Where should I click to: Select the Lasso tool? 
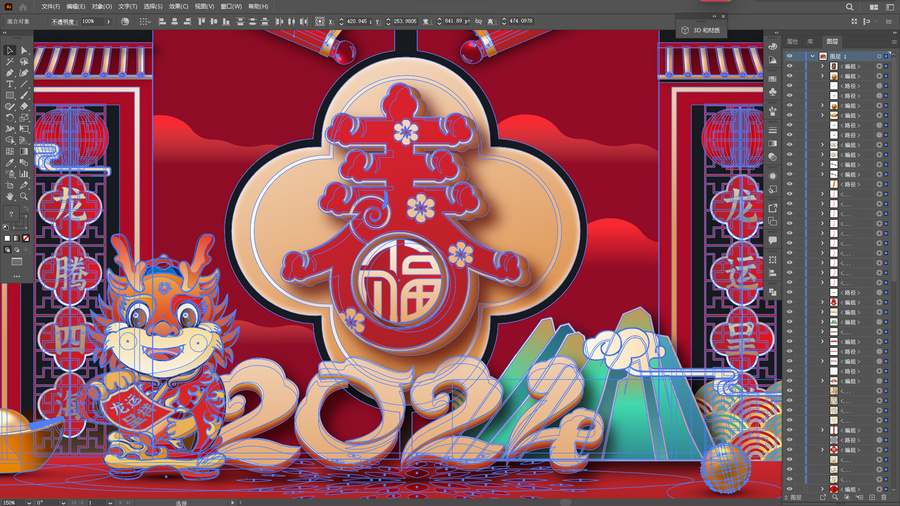(x=24, y=61)
